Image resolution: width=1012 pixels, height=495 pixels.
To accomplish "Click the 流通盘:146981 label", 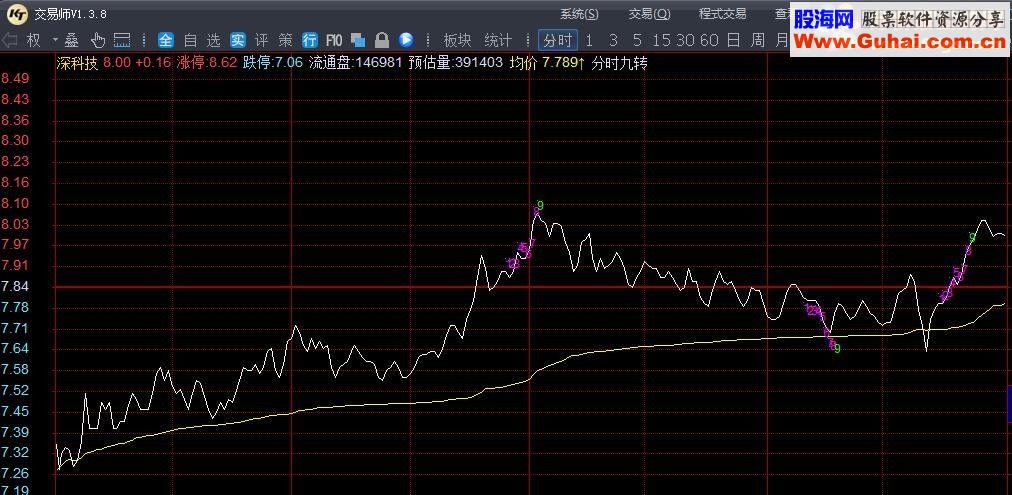I will [356, 63].
